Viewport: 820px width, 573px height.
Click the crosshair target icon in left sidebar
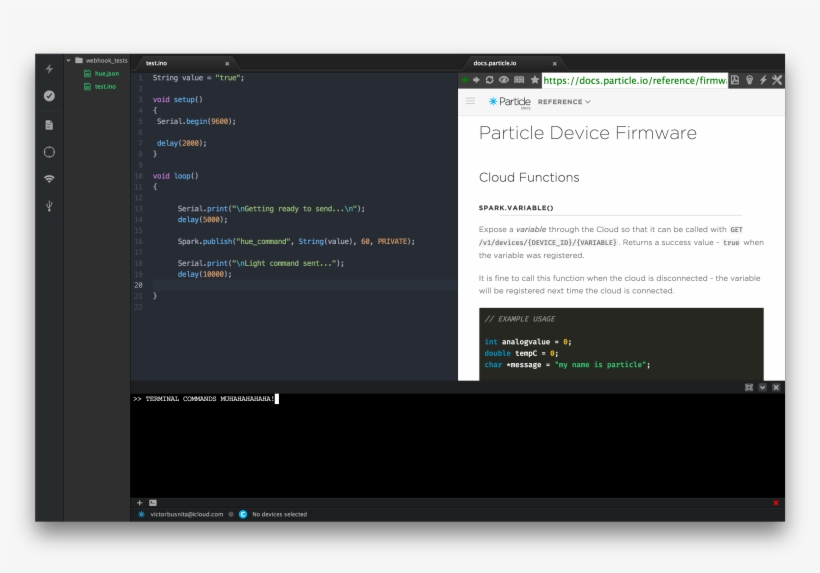tap(49, 152)
